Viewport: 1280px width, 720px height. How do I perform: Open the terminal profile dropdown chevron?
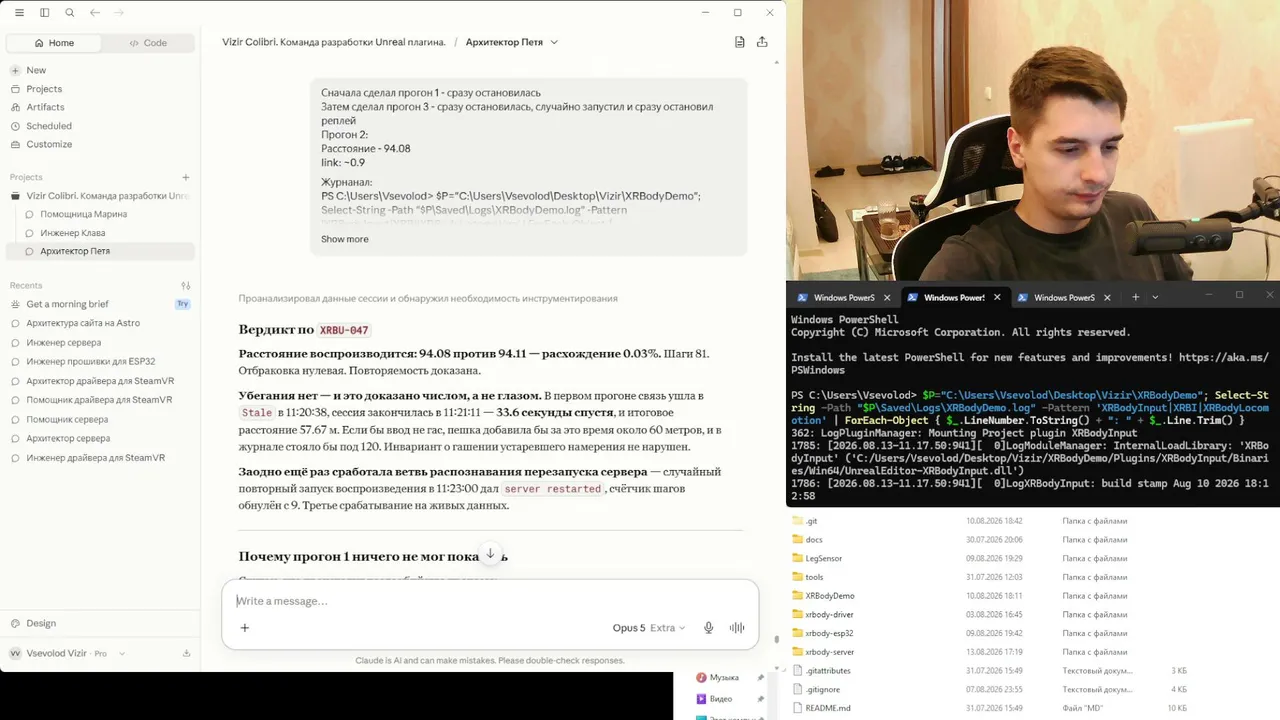1155,297
